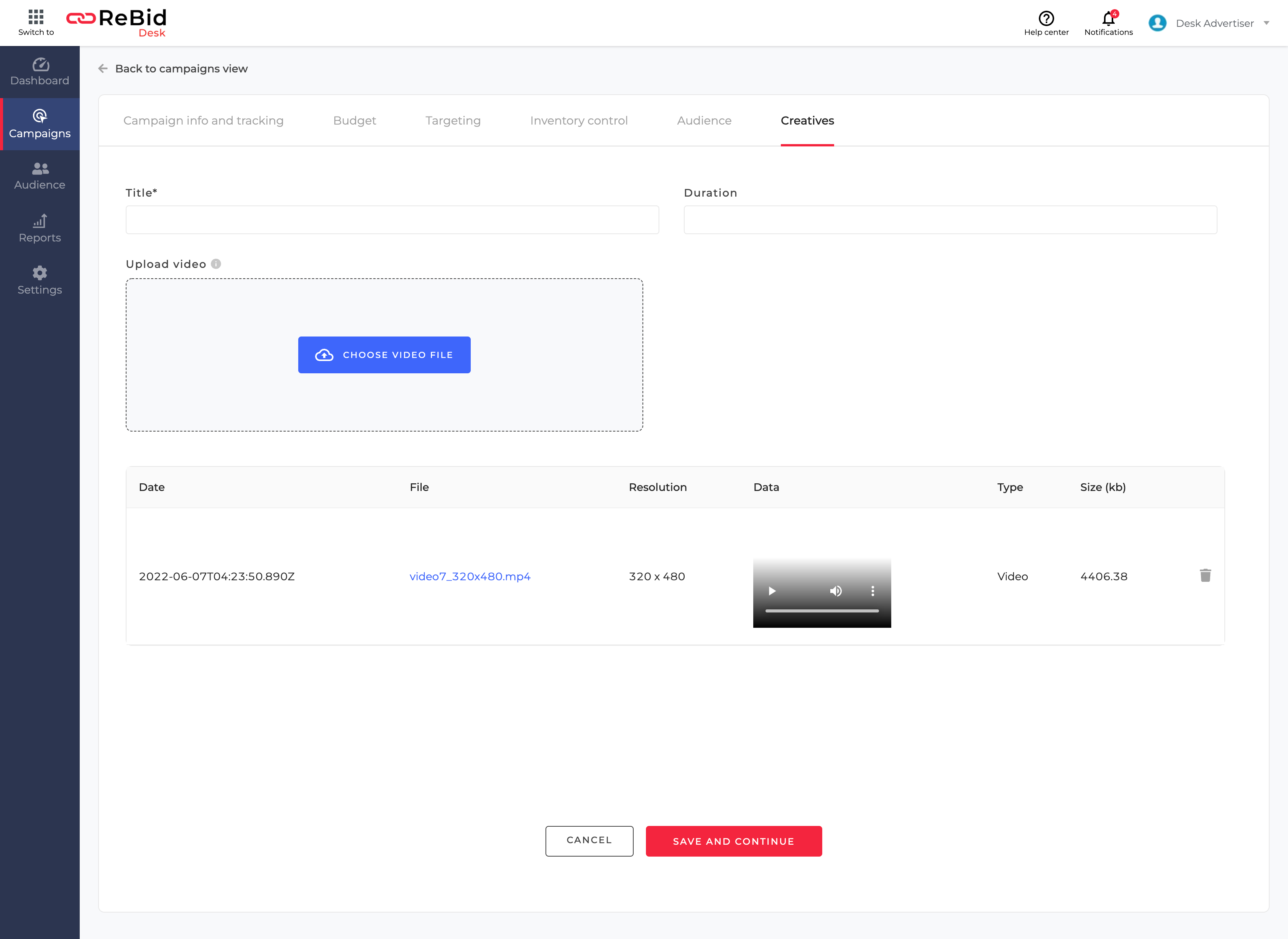Viewport: 1288px width, 939px height.
Task: Click the Data column header
Action: [x=766, y=487]
